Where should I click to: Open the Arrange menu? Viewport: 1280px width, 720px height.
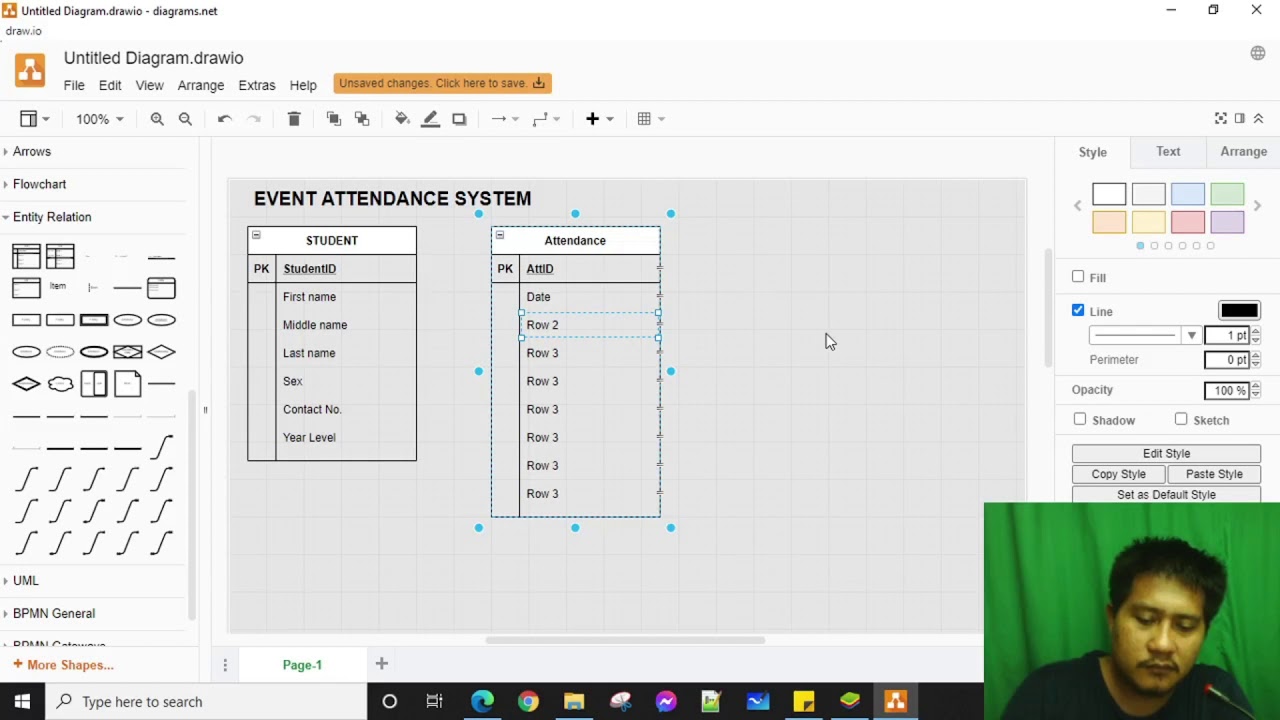point(201,85)
